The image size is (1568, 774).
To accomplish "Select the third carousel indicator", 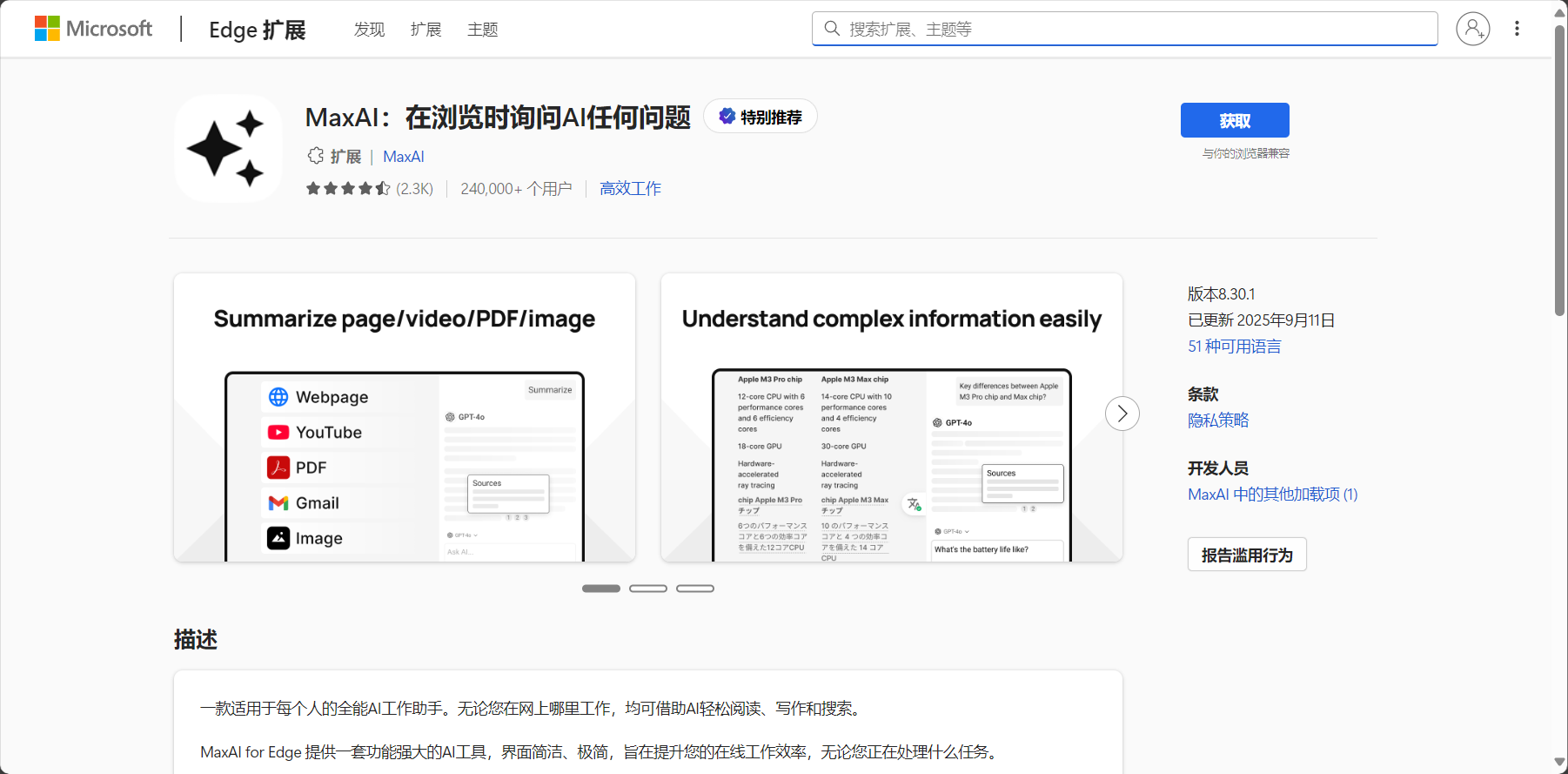I will pos(695,589).
